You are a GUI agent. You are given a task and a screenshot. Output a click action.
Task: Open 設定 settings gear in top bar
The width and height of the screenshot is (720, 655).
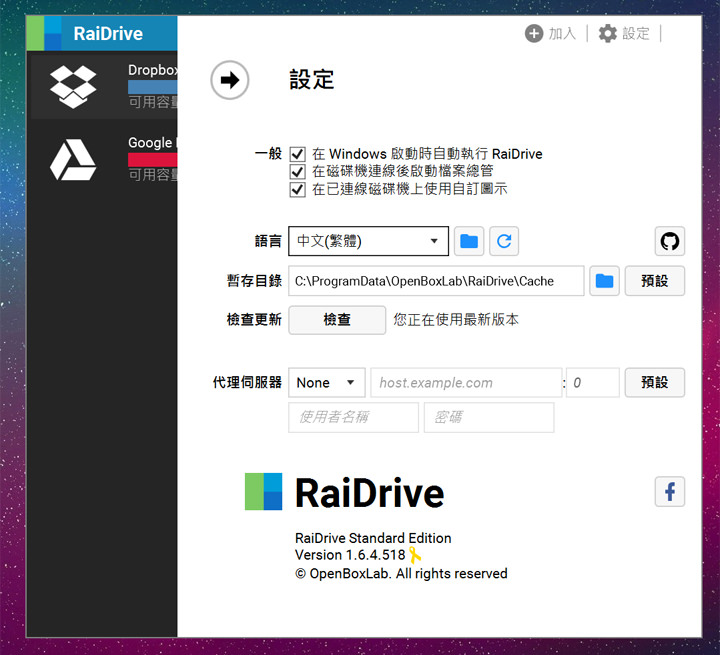pos(624,34)
